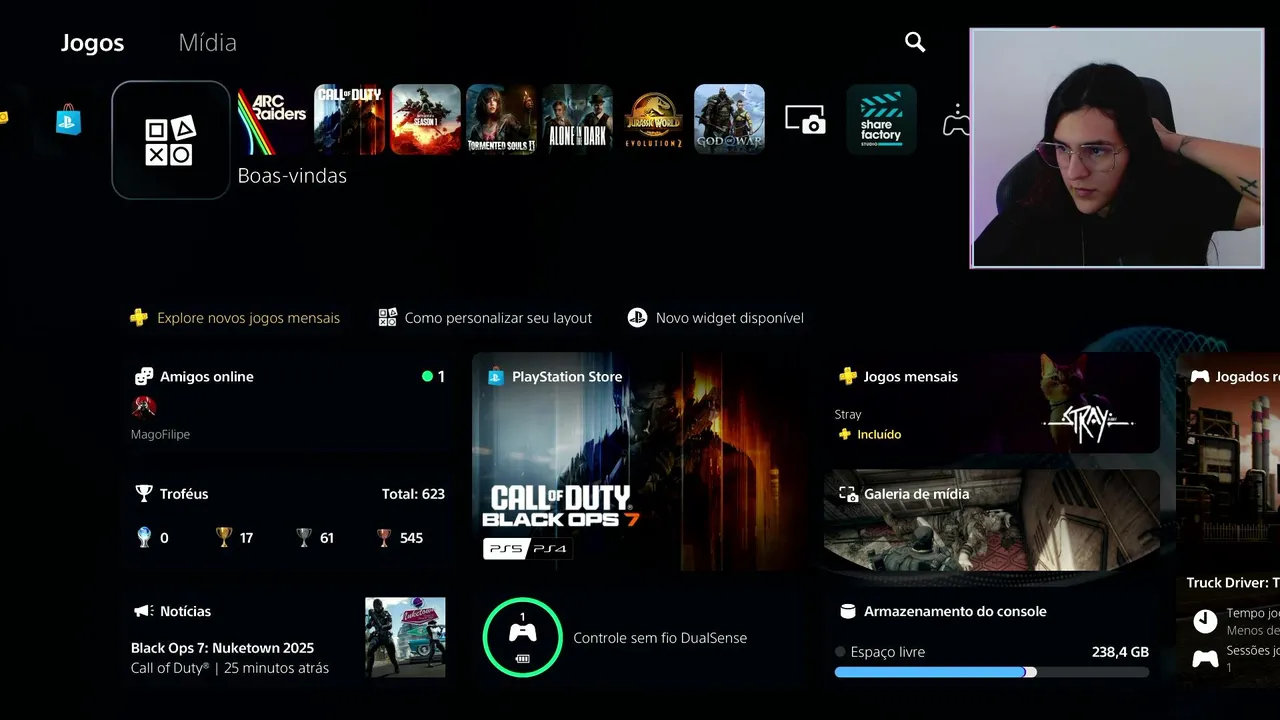Image resolution: width=1280 pixels, height=720 pixels.
Task: Launch Call of Duty game tile
Action: [x=349, y=120]
